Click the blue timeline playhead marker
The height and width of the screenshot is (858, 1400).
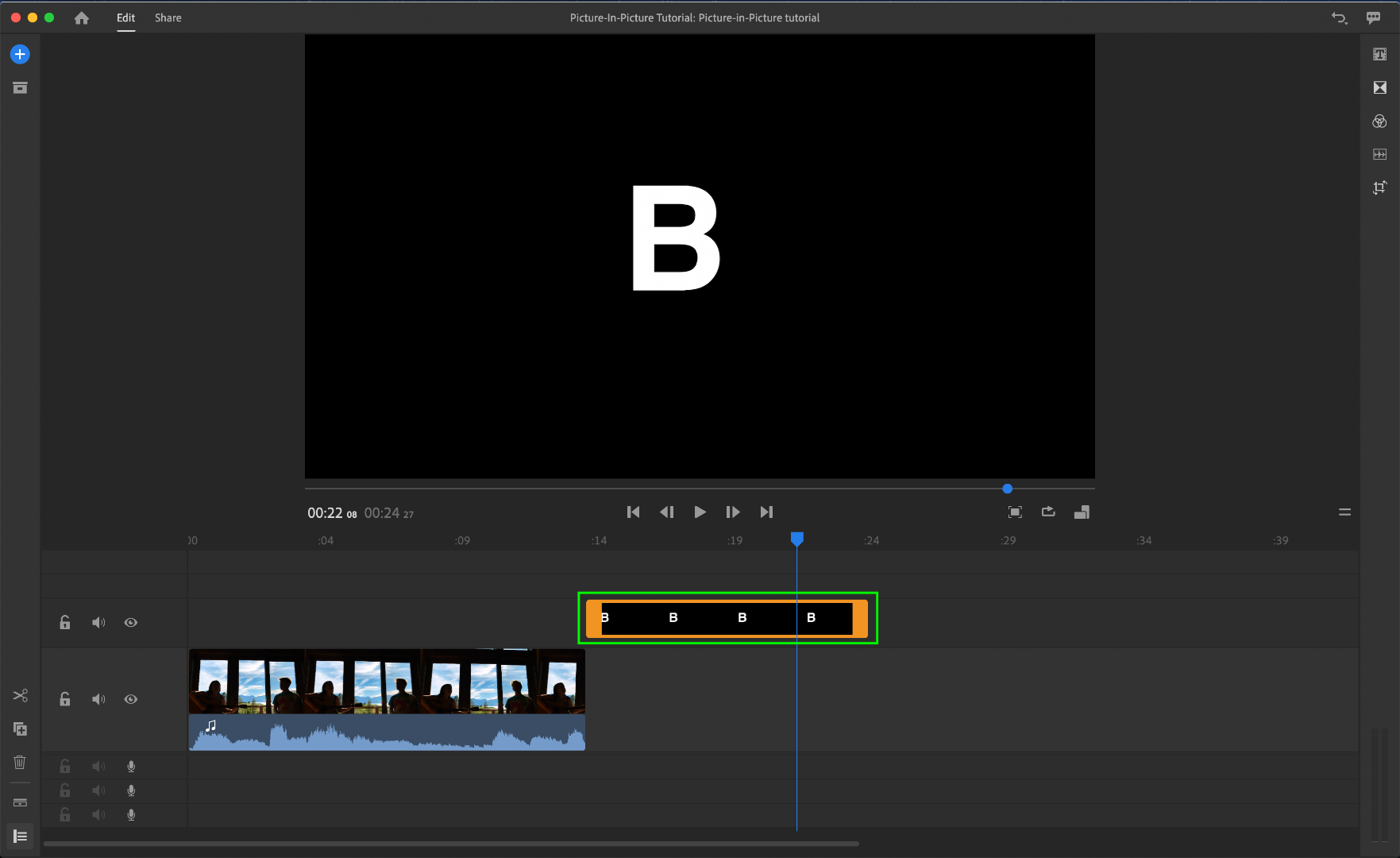pos(796,539)
